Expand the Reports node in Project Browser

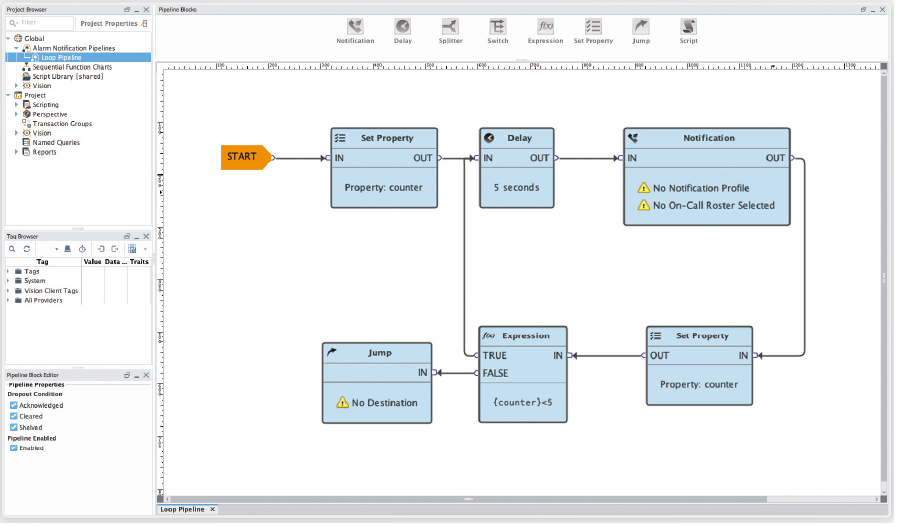click(x=17, y=152)
